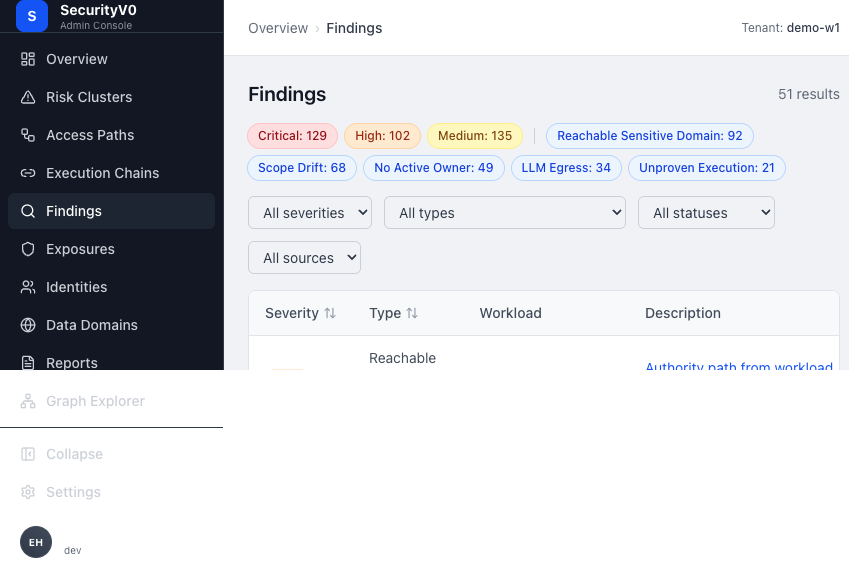
Task: Click the Reachable type cell text
Action: coord(402,358)
